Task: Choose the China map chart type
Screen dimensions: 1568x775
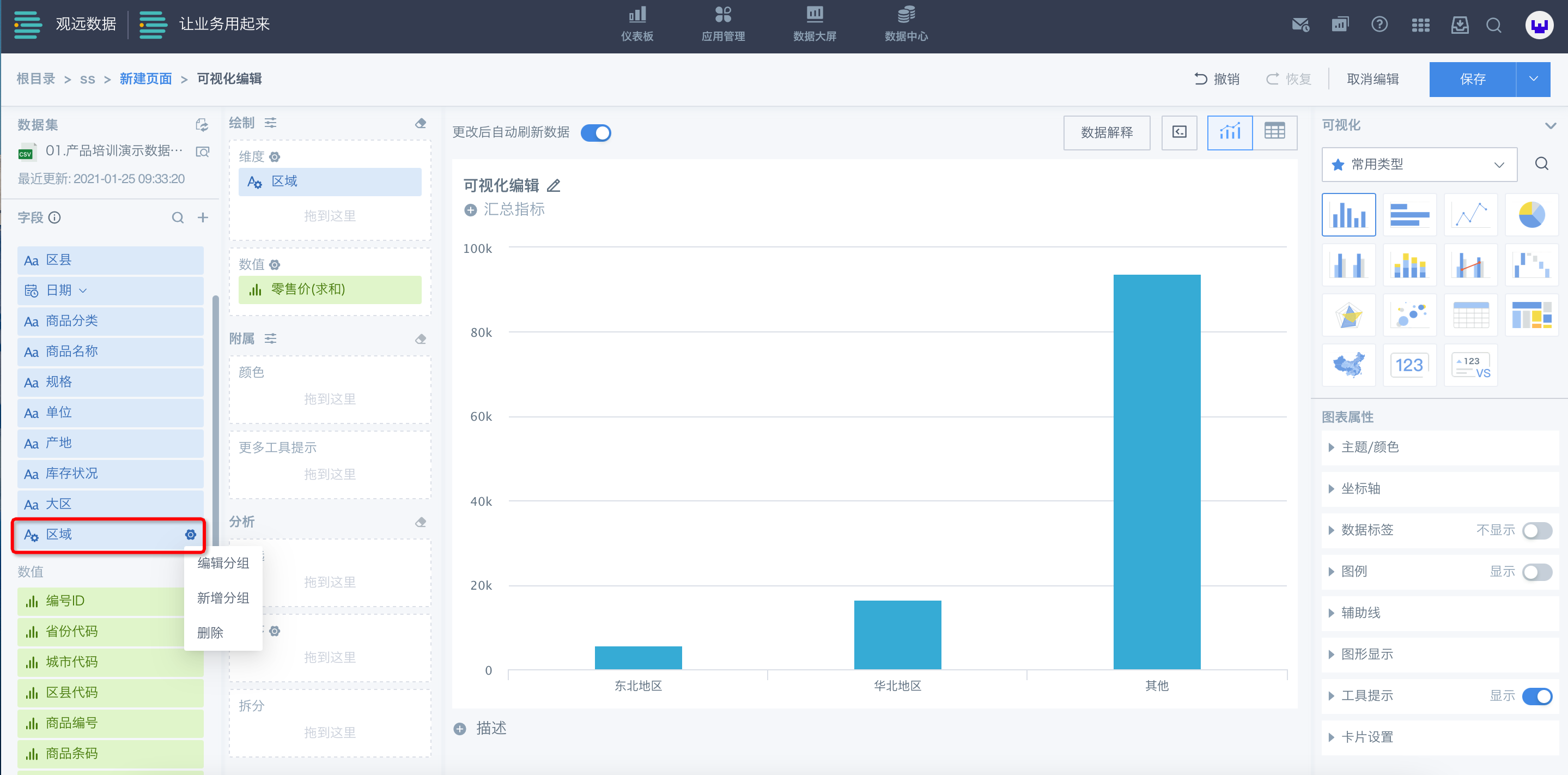Action: (x=1348, y=365)
